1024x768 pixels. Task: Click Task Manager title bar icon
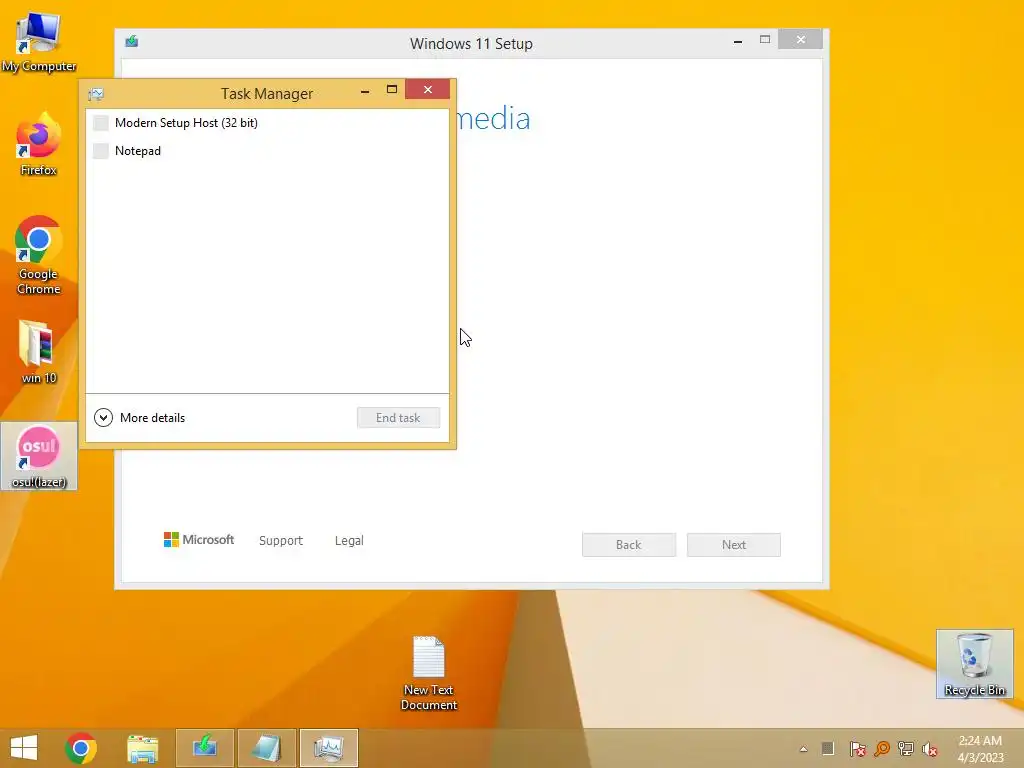[96, 94]
